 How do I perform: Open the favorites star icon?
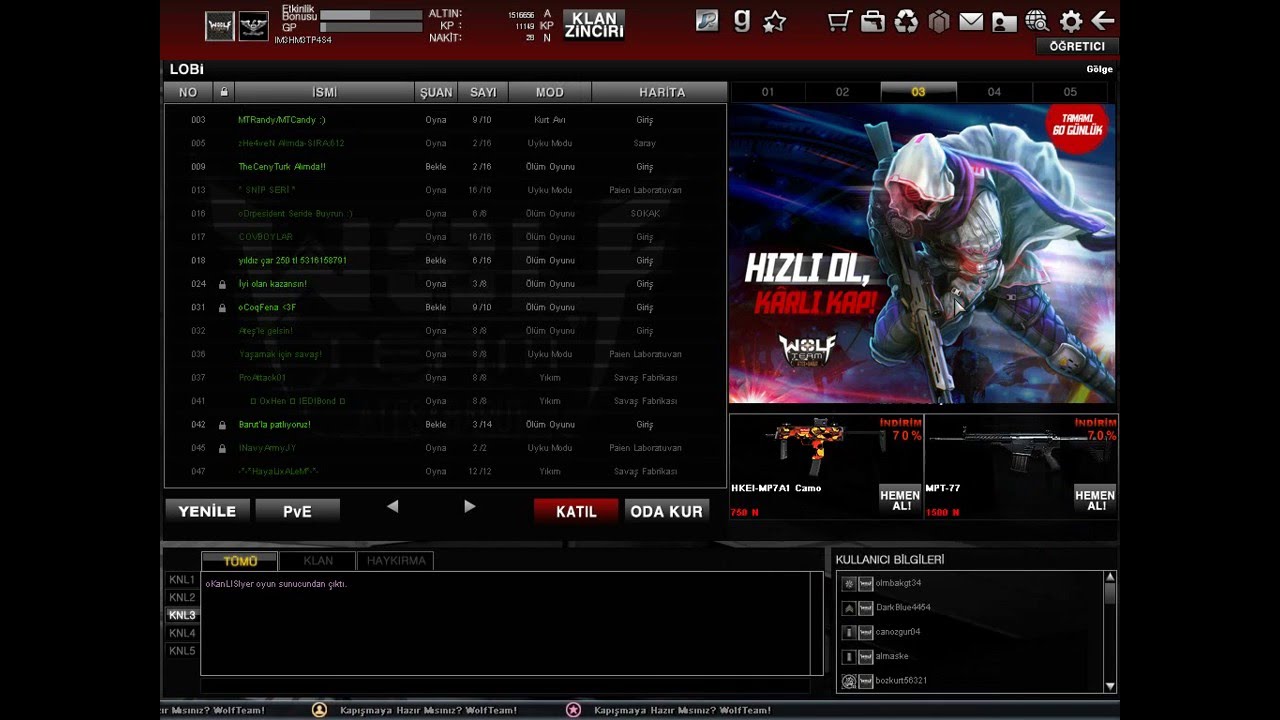coord(774,21)
